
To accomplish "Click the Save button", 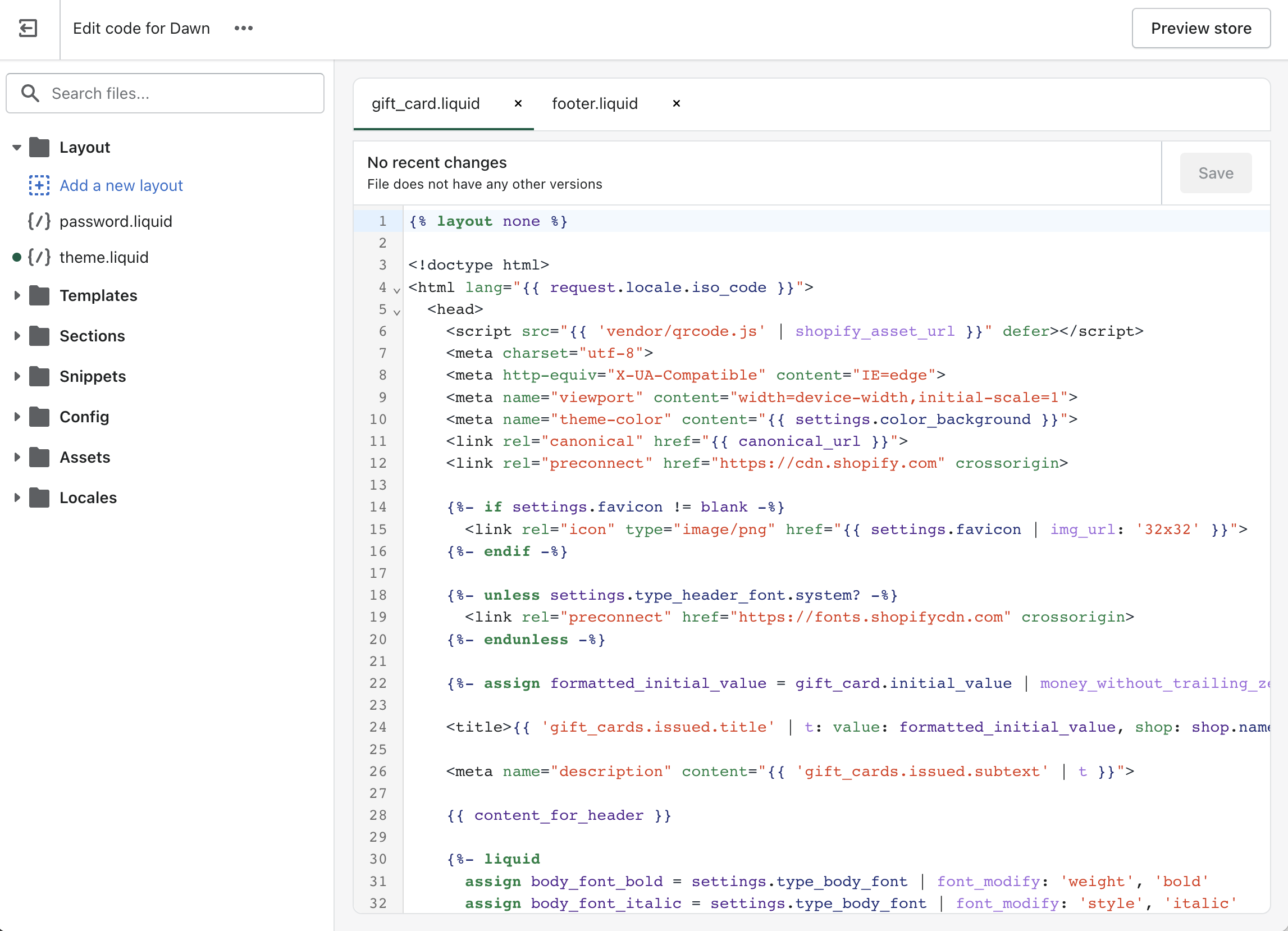I will point(1217,172).
